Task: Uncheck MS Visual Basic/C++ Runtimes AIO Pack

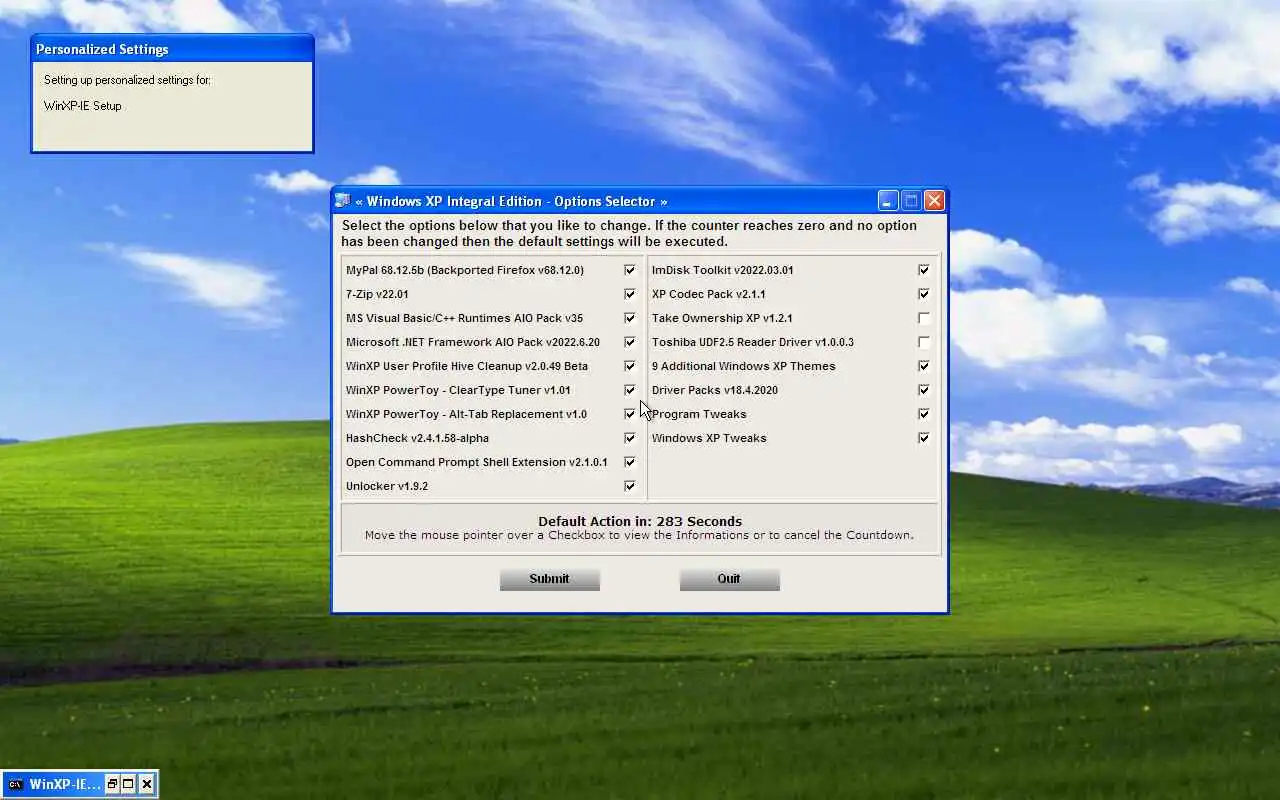Action: pos(630,318)
